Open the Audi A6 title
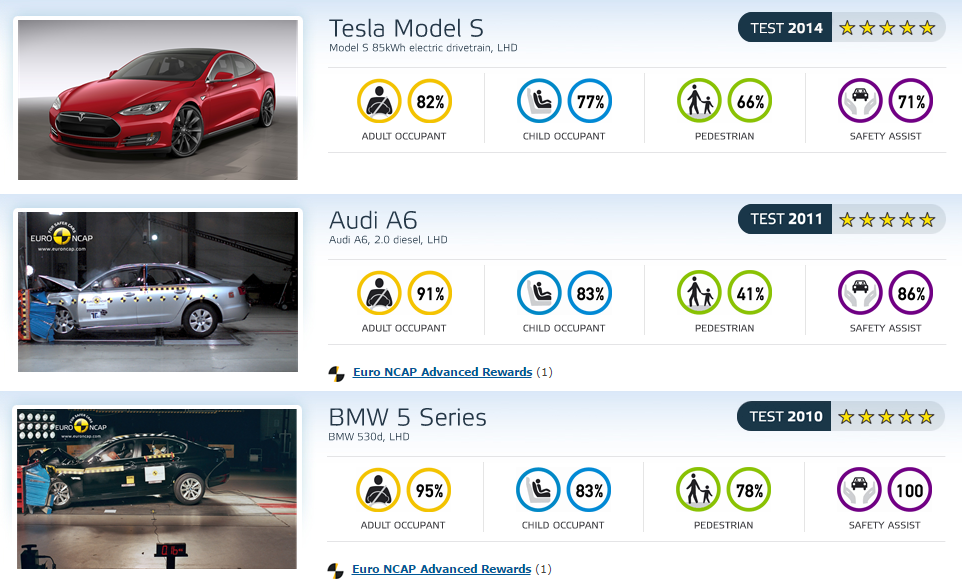Viewport: 962px width, 588px height. click(x=373, y=220)
